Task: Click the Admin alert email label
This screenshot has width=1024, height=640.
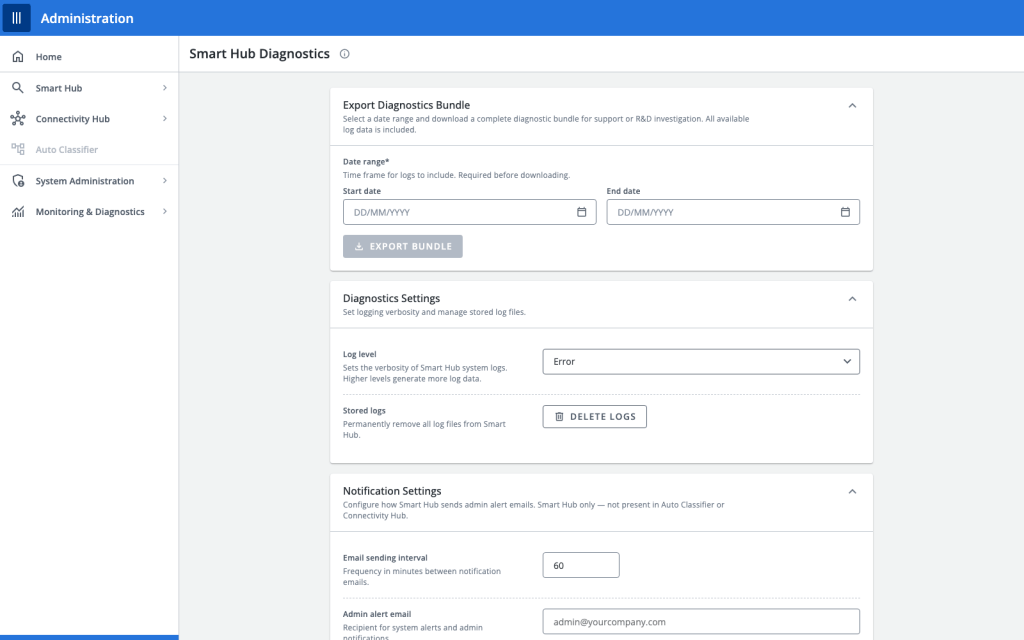Action: (x=377, y=614)
